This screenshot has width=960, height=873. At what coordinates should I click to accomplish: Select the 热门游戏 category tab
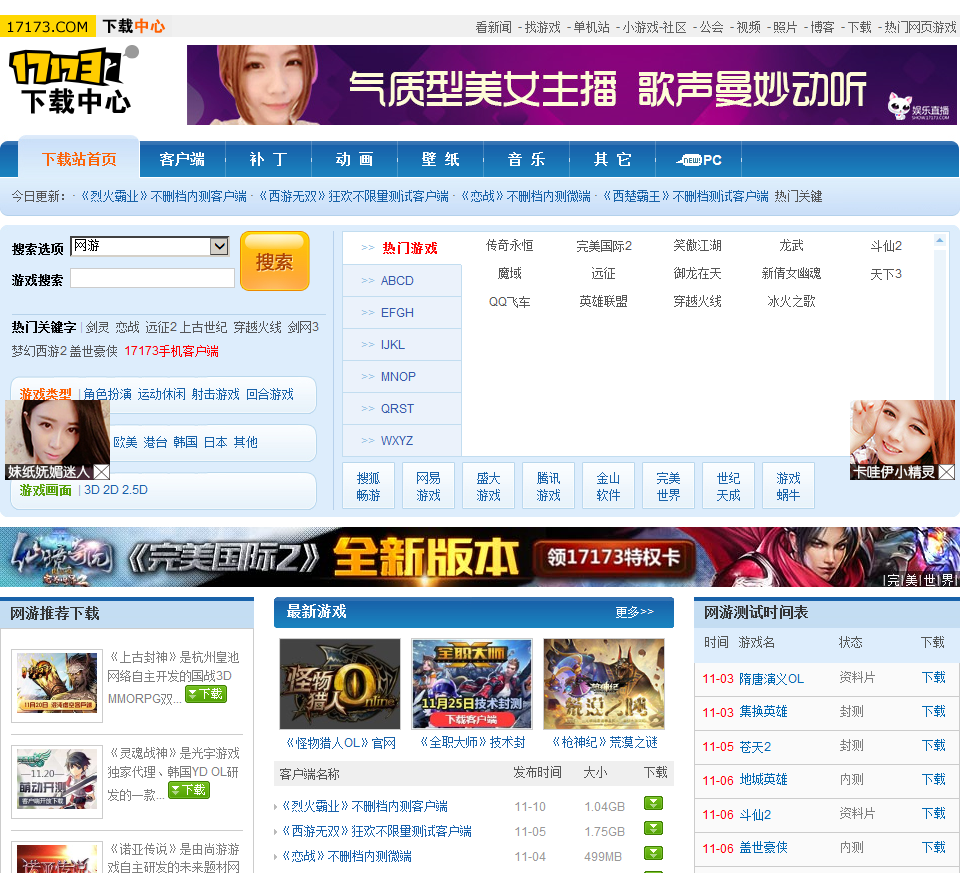tap(402, 248)
